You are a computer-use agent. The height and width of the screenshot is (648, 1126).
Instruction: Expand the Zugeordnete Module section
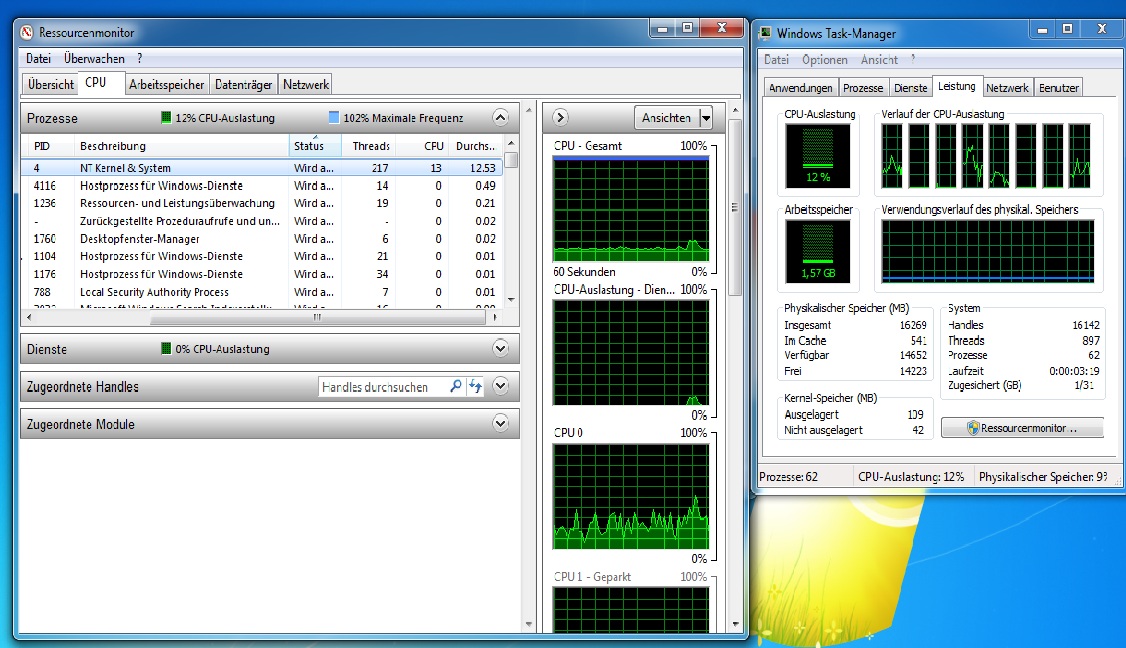point(501,424)
